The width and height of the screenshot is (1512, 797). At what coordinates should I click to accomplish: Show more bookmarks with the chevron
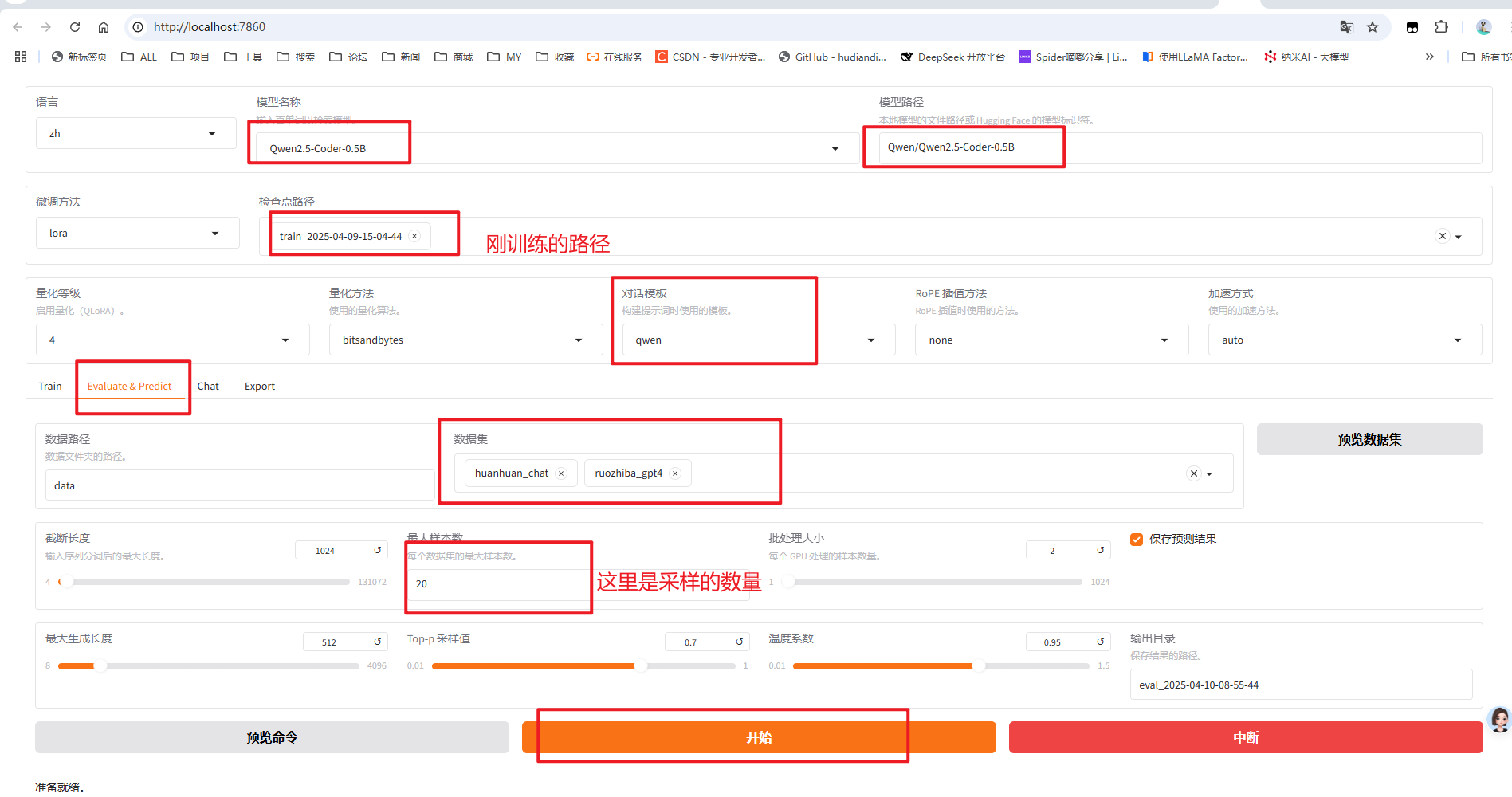(x=1430, y=57)
